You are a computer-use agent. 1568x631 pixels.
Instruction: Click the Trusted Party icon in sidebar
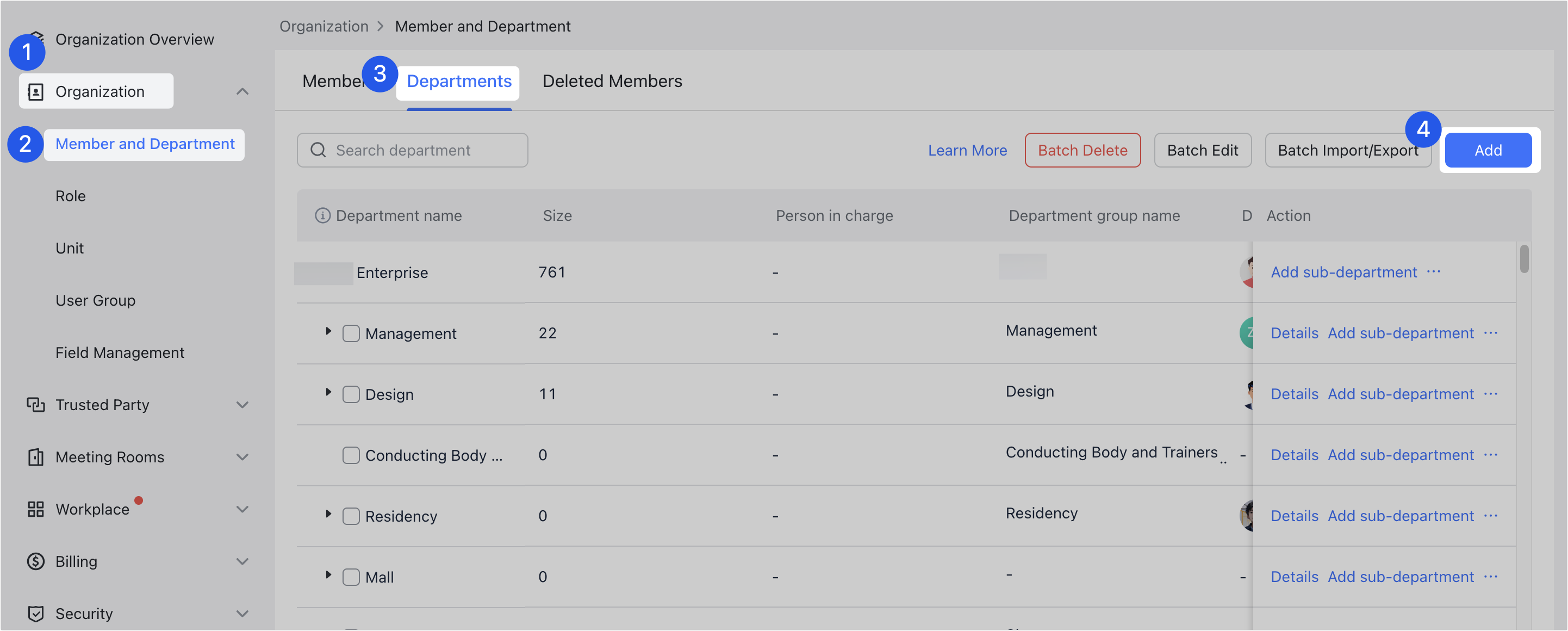(x=36, y=404)
